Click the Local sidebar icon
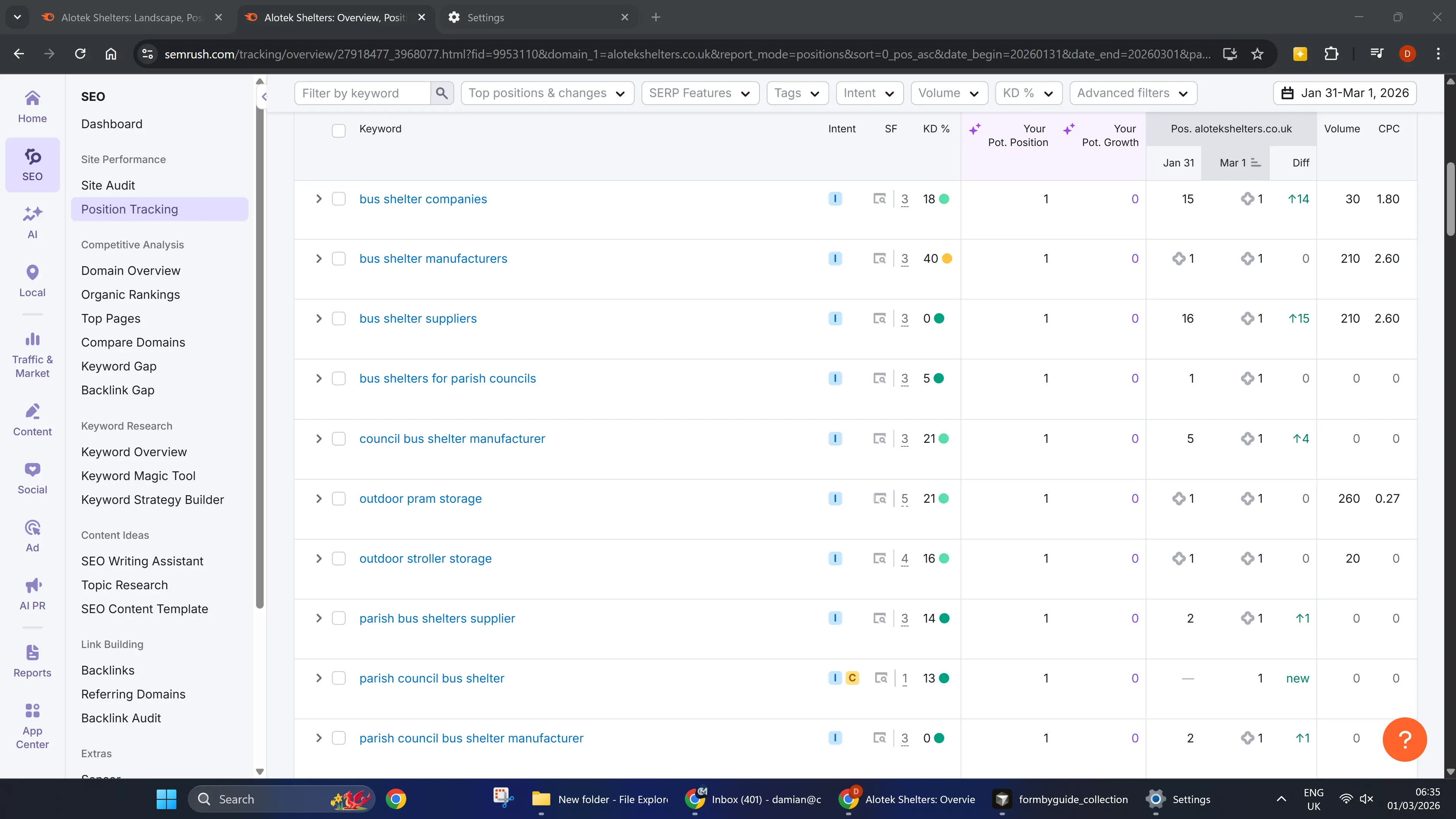Image resolution: width=1456 pixels, height=819 pixels. [31, 280]
